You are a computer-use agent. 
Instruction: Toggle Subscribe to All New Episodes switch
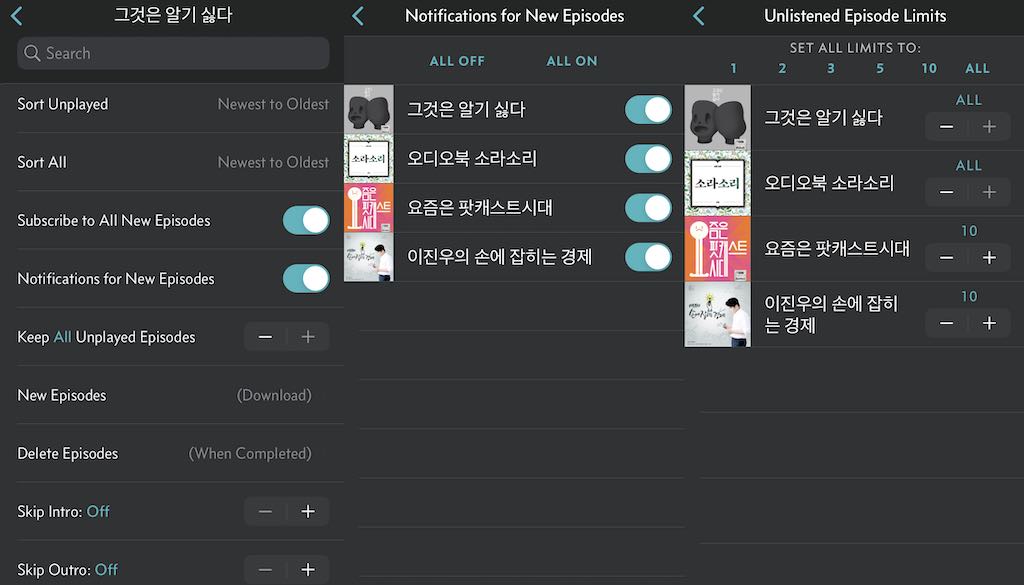306,221
